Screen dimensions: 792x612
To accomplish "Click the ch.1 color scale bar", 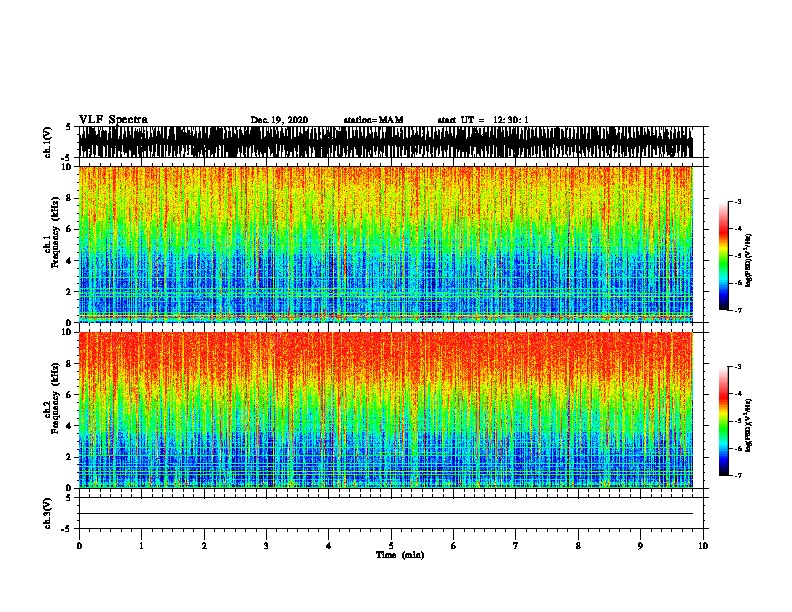I will tap(724, 256).
